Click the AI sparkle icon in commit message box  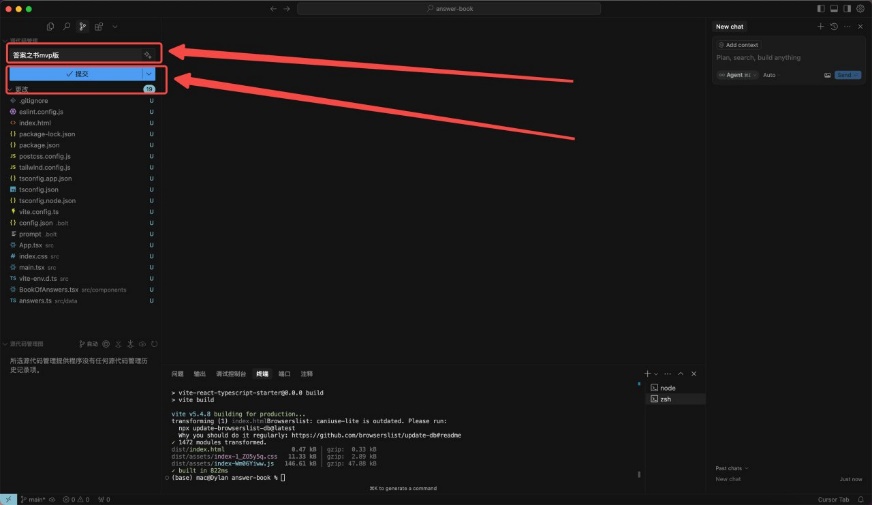click(147, 55)
